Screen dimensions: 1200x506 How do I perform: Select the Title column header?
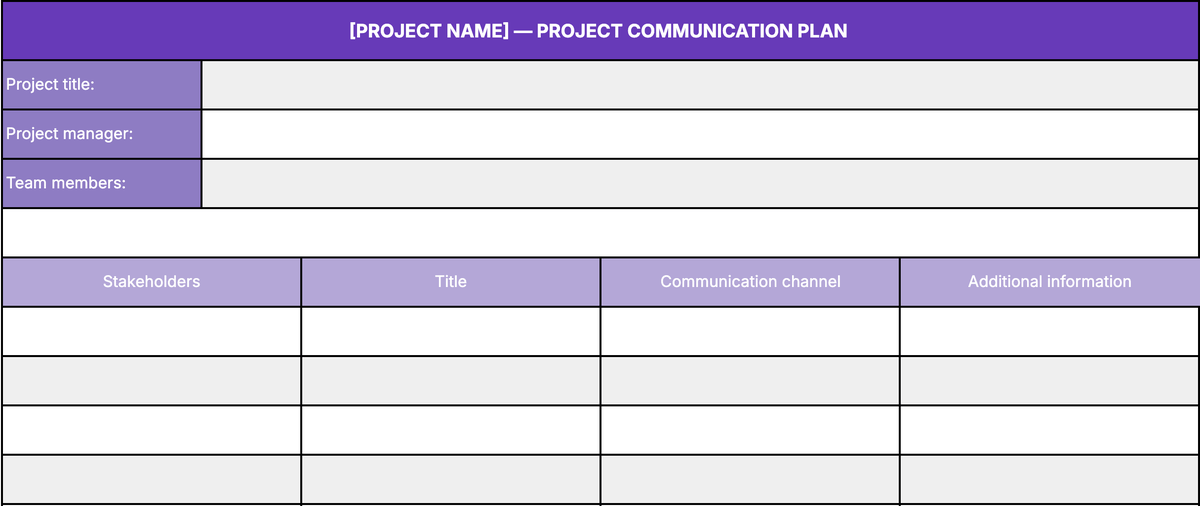coord(451,282)
